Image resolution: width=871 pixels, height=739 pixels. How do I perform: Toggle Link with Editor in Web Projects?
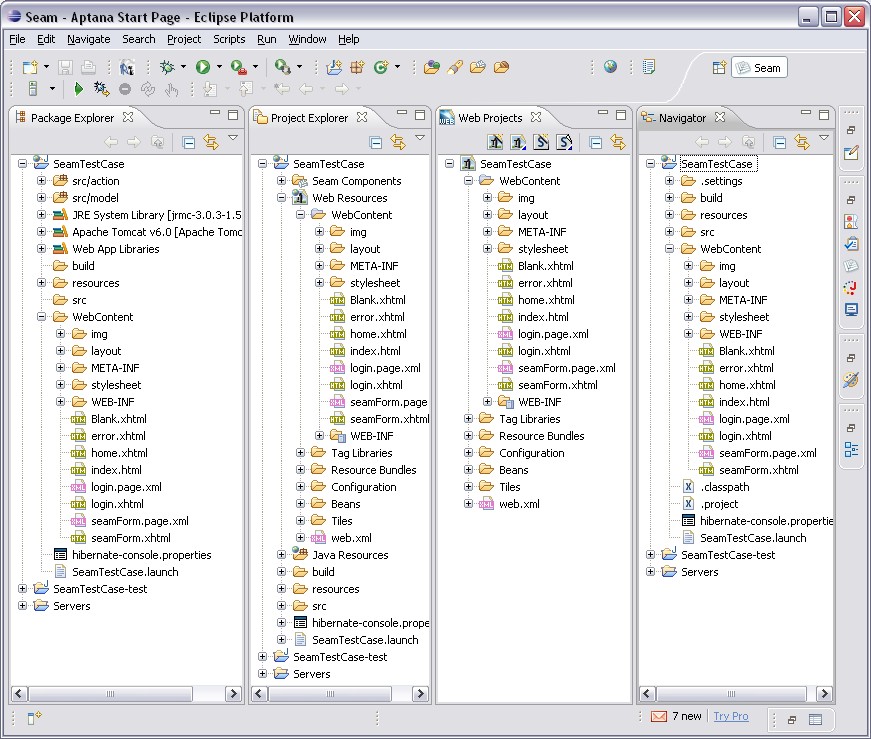(617, 142)
